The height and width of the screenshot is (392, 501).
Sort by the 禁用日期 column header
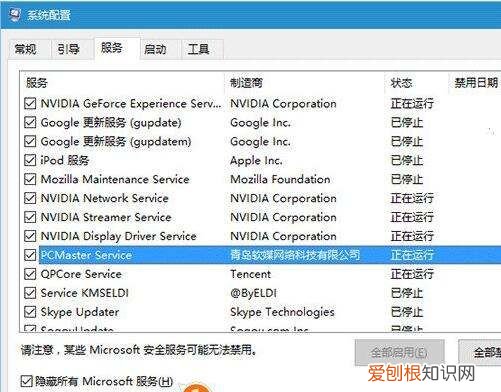coord(475,83)
